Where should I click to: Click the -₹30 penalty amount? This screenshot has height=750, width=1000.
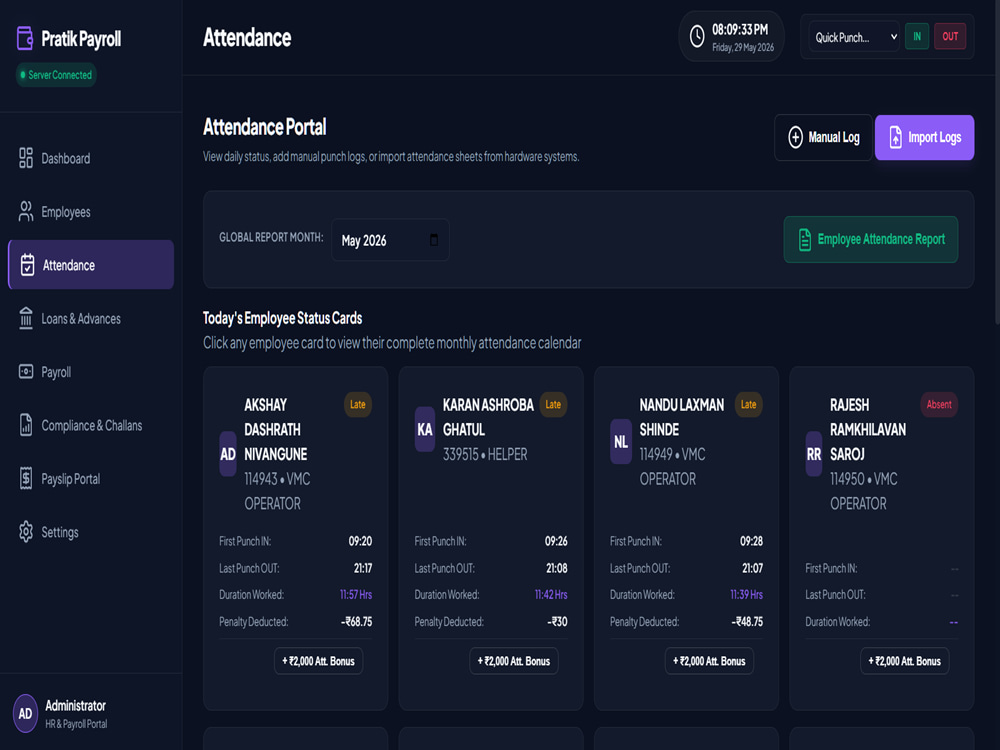557,621
